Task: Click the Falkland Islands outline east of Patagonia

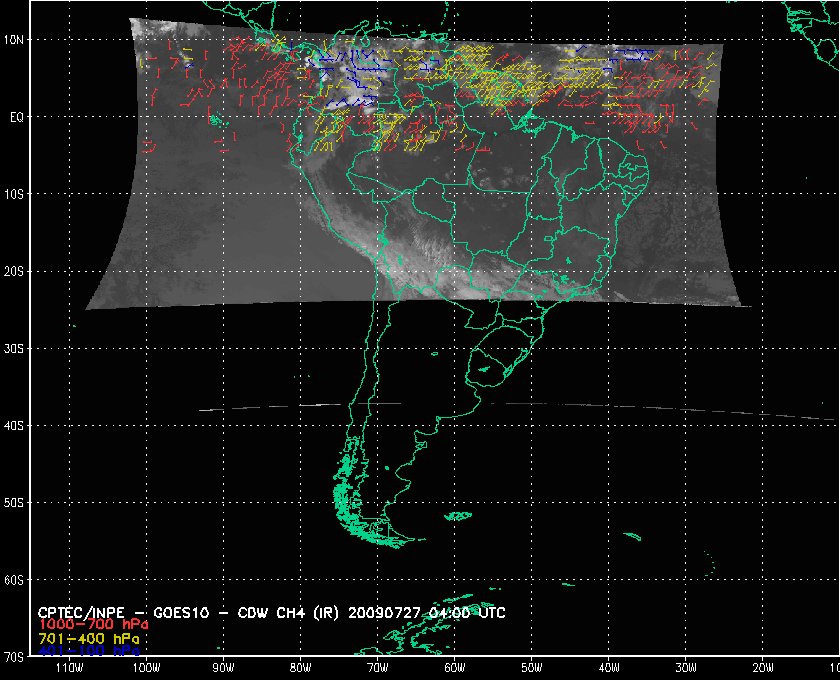Action: tap(459, 516)
